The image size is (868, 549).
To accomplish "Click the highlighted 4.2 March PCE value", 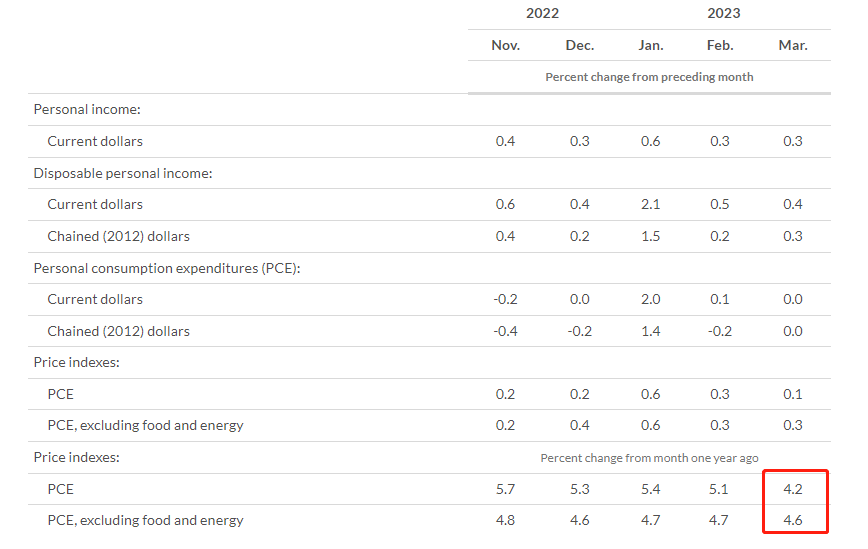I will (x=793, y=489).
